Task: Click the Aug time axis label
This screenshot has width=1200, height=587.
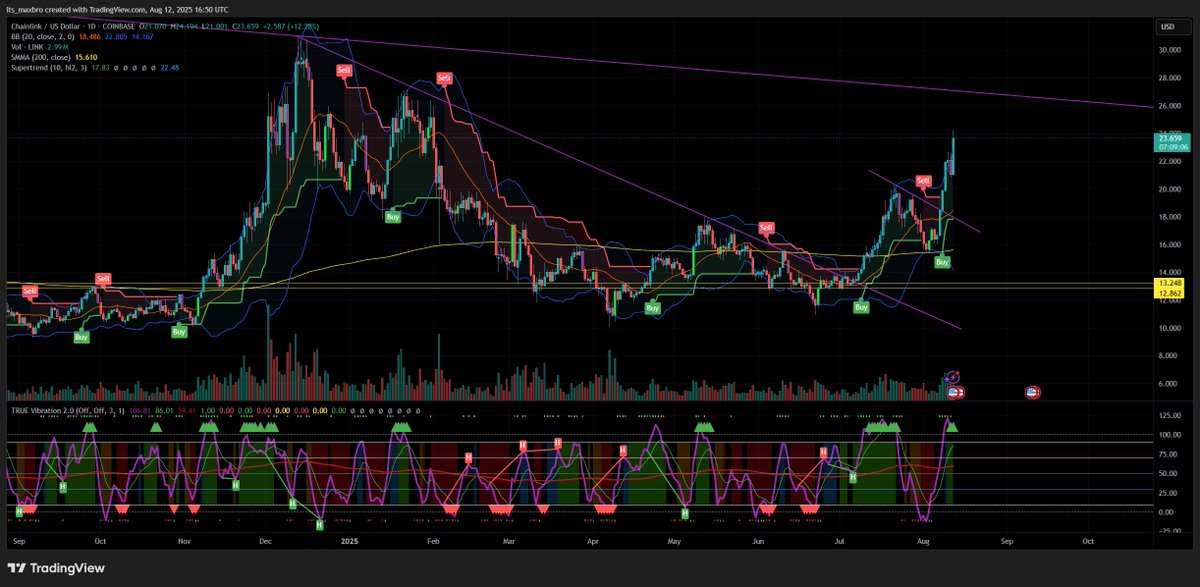Action: click(x=925, y=541)
